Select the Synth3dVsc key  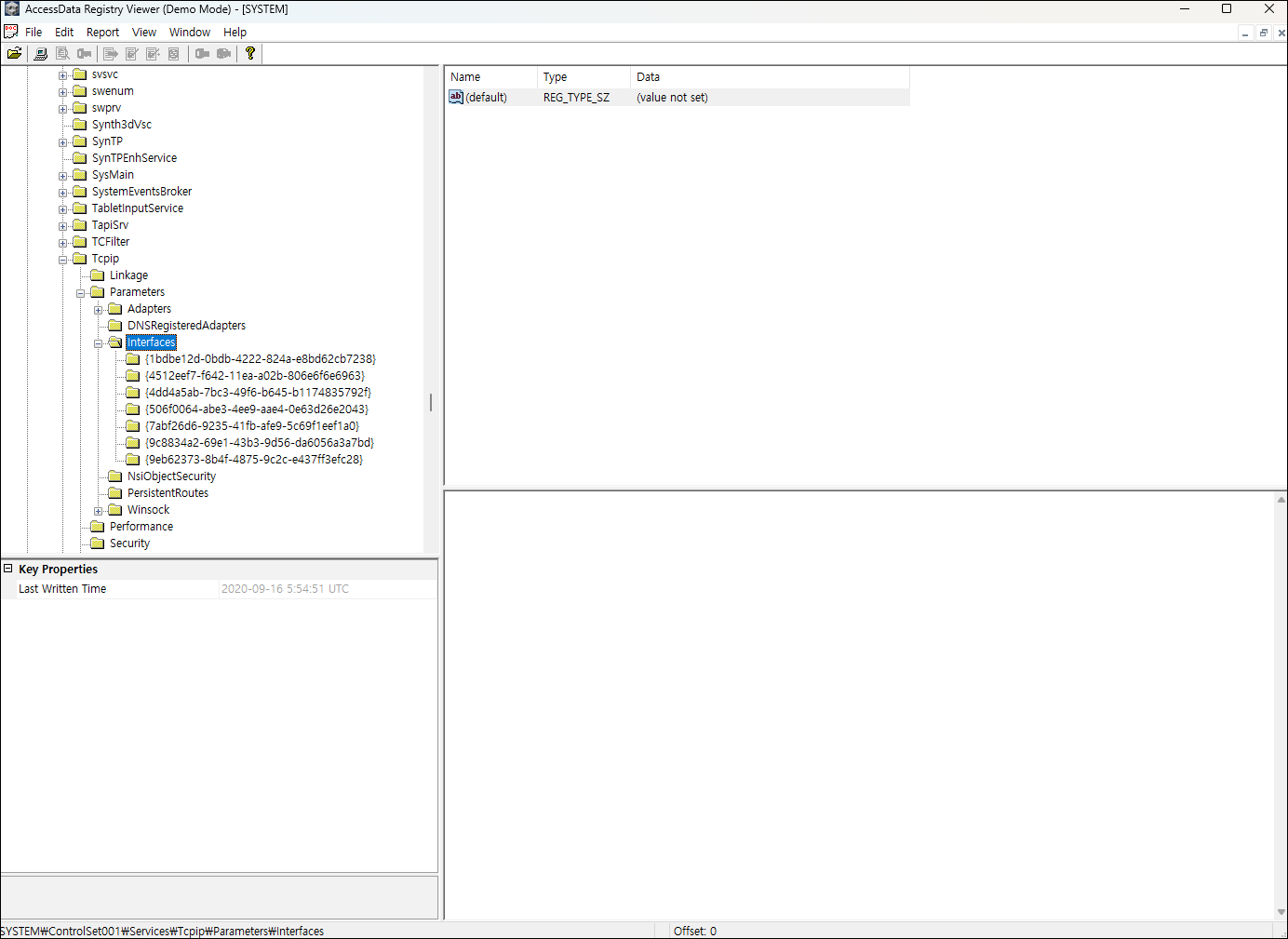point(121,125)
